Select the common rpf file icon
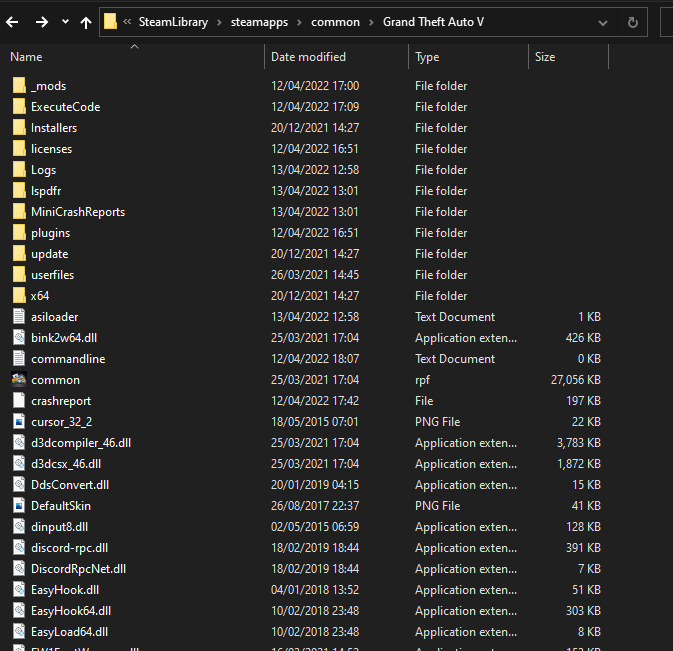The width and height of the screenshot is (673, 651). pos(19,380)
